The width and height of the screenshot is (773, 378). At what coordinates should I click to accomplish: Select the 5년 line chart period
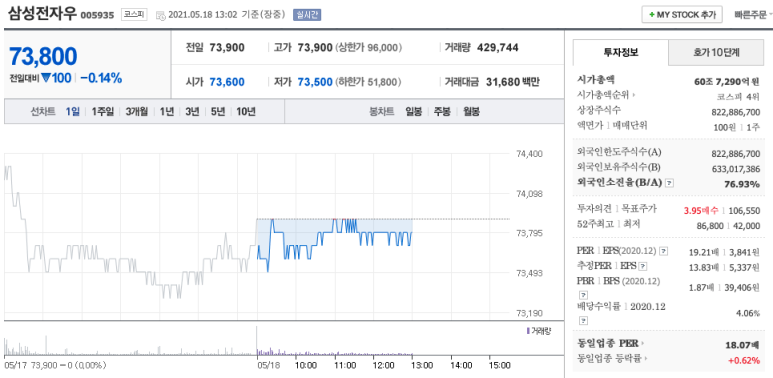(217, 111)
